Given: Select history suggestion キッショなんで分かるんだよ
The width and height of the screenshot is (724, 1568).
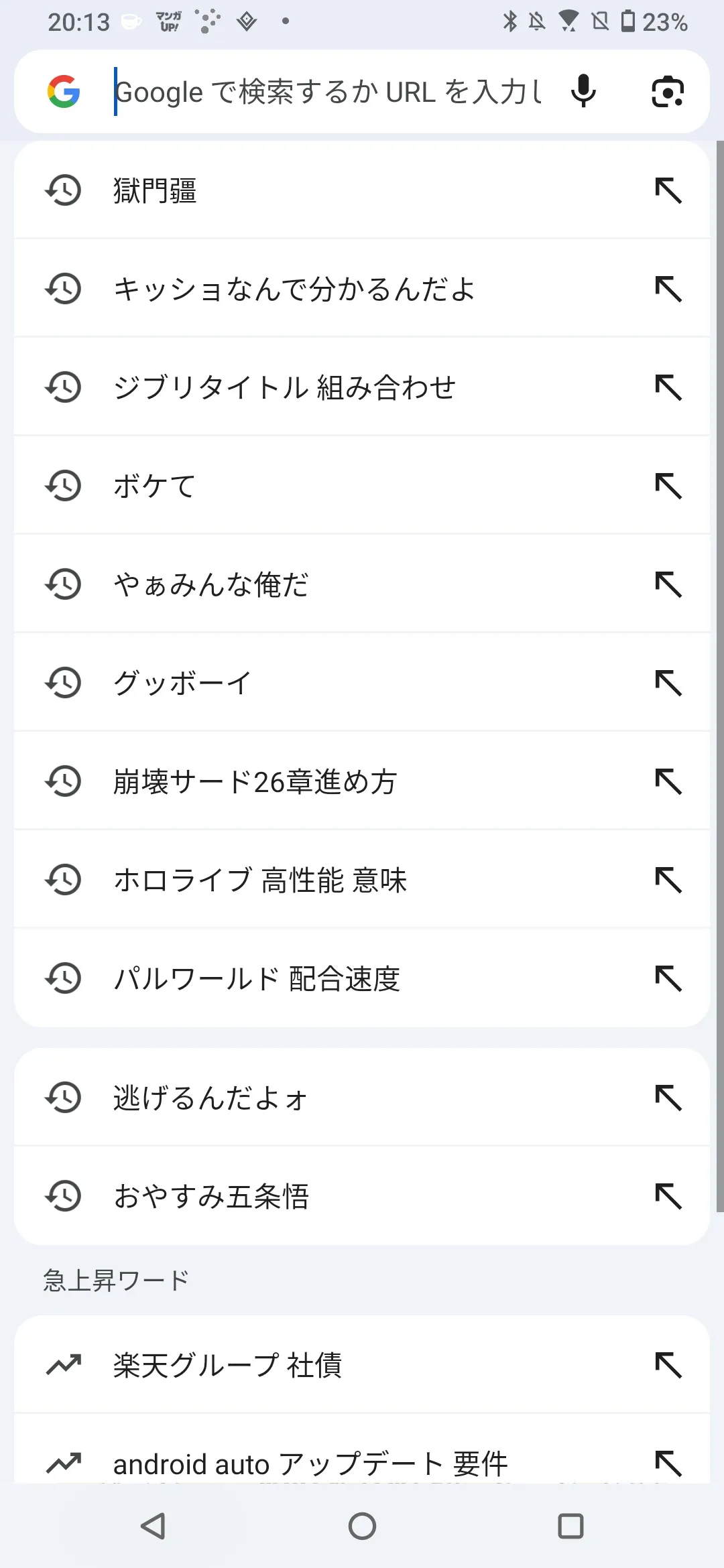Looking at the screenshot, I should pos(294,289).
